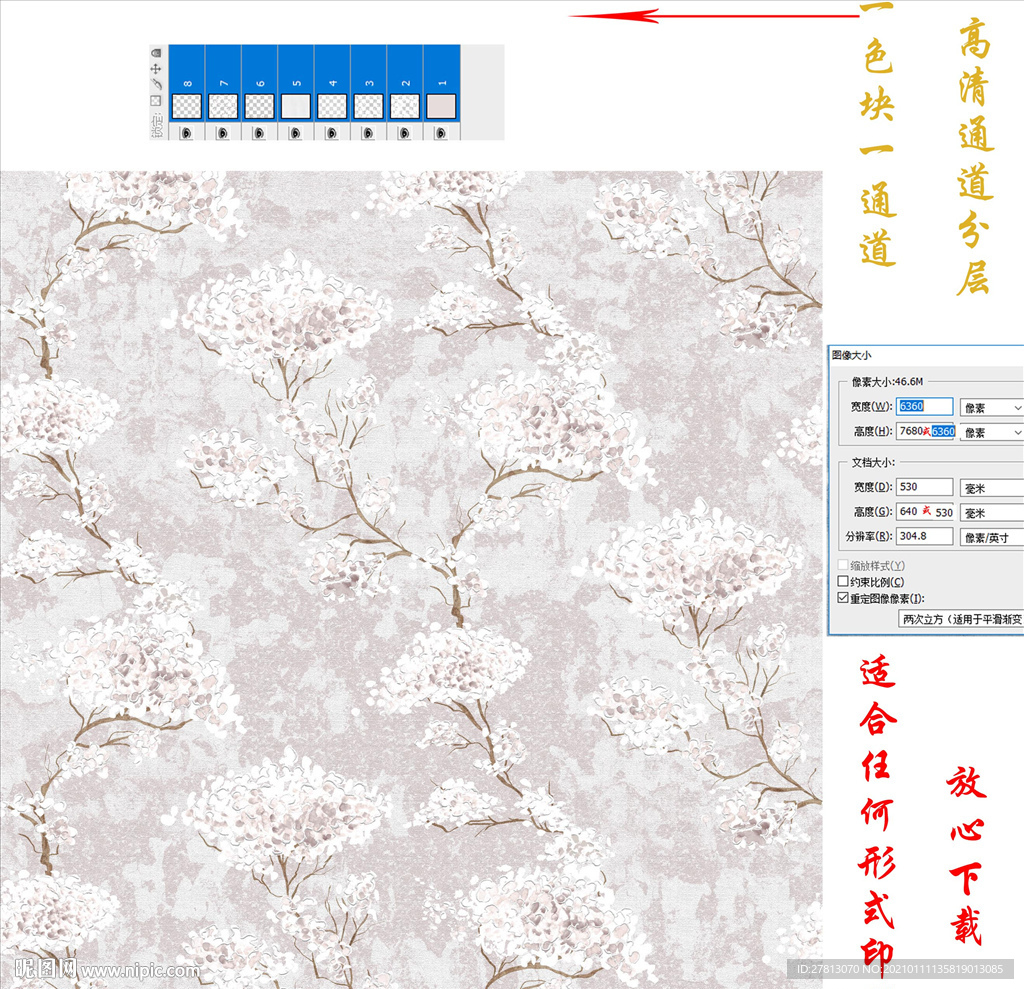Open the 两次立方 resample method dropdown
The height and width of the screenshot is (989, 1024).
point(961,619)
